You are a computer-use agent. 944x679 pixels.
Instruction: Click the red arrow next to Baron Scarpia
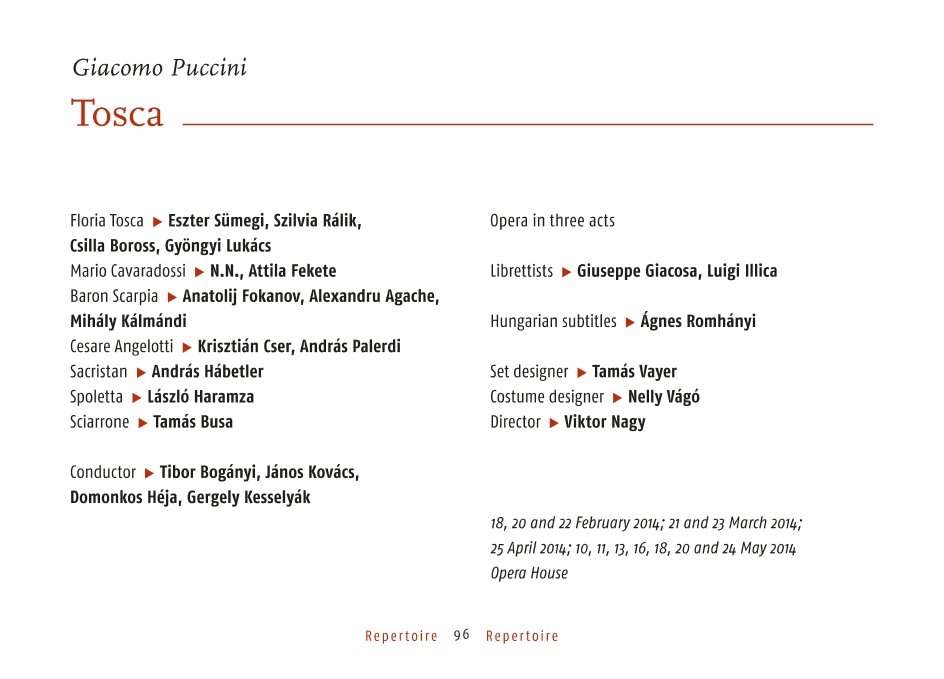pos(172,297)
